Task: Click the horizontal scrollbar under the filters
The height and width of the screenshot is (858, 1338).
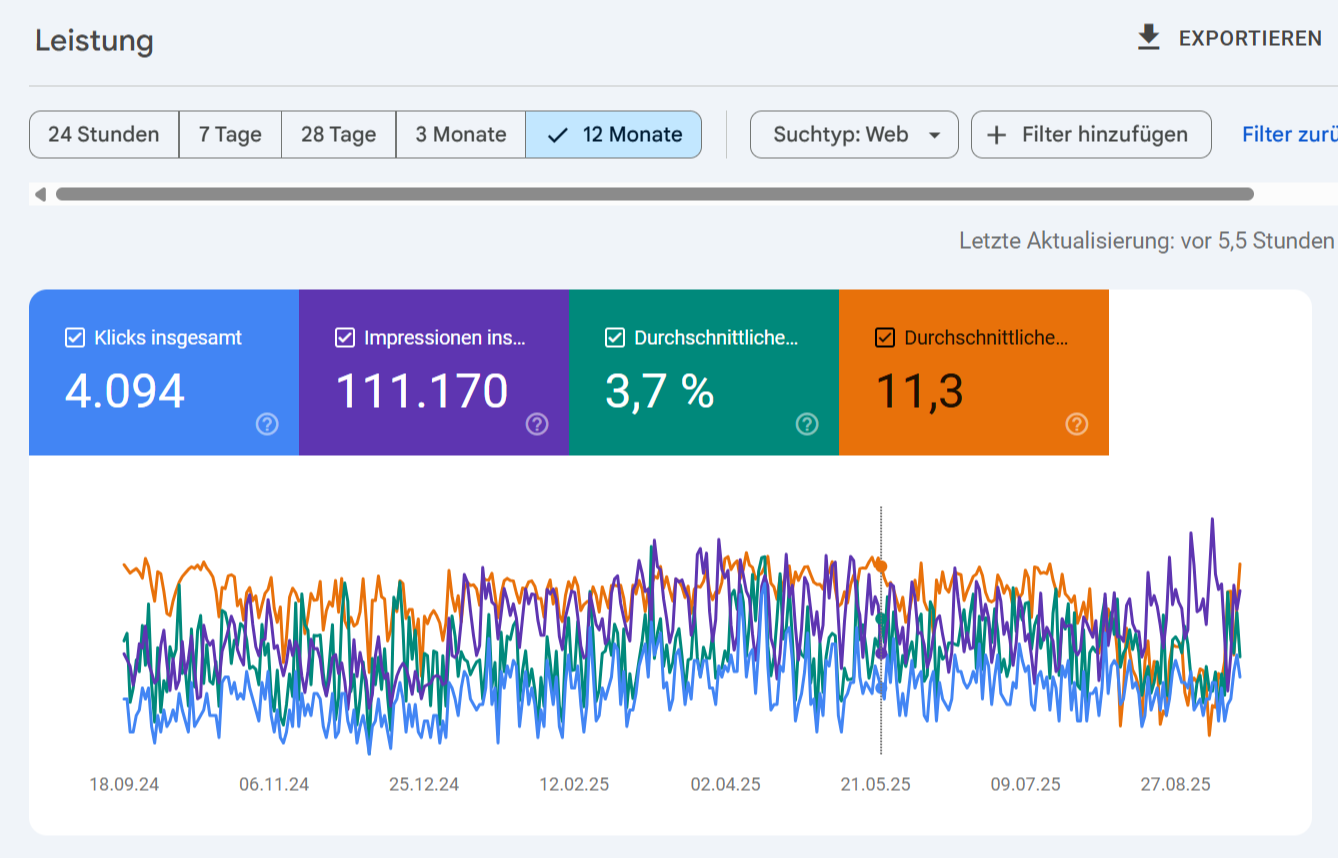Action: tap(654, 194)
